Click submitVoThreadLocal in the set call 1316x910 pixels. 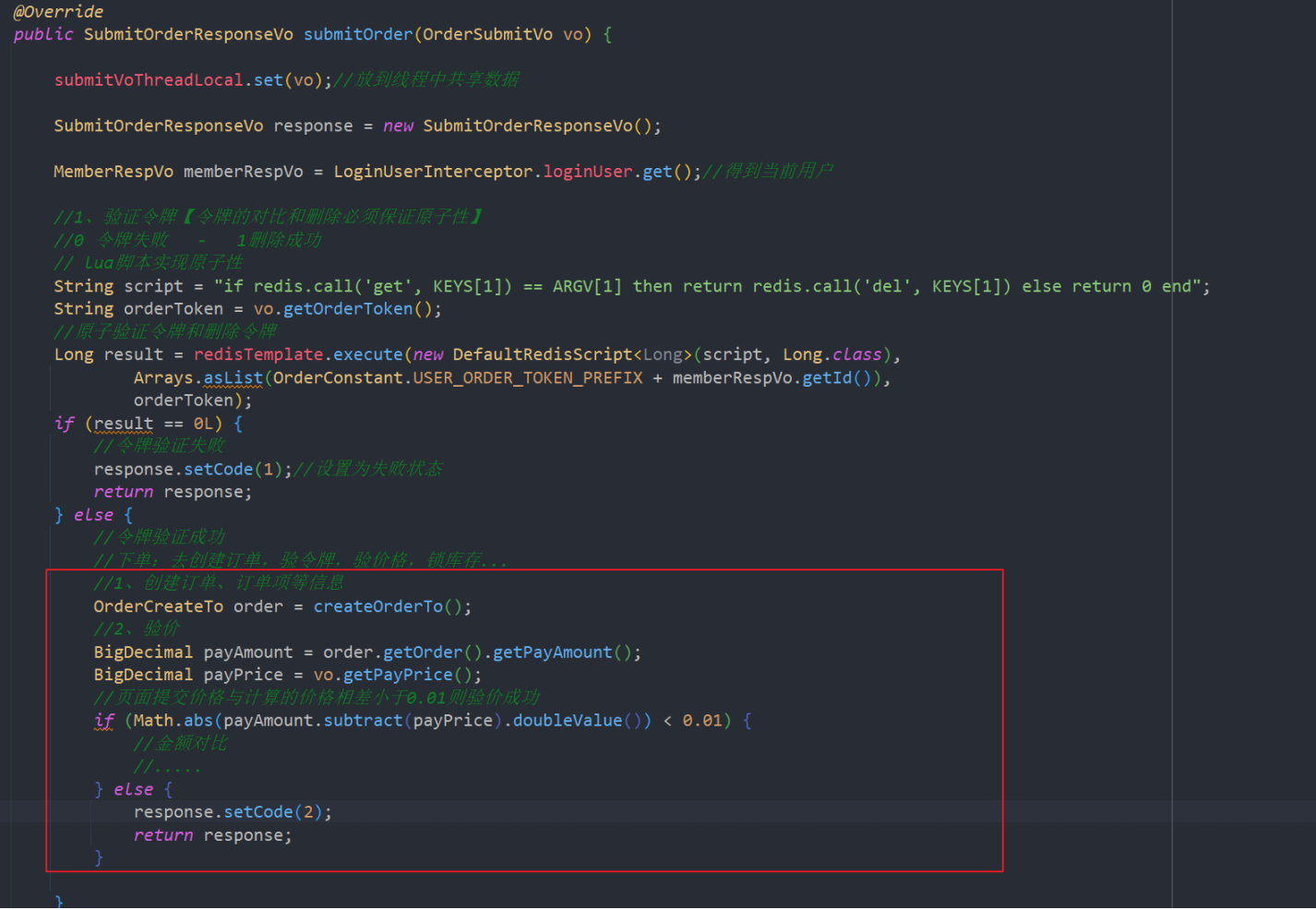pos(149,80)
